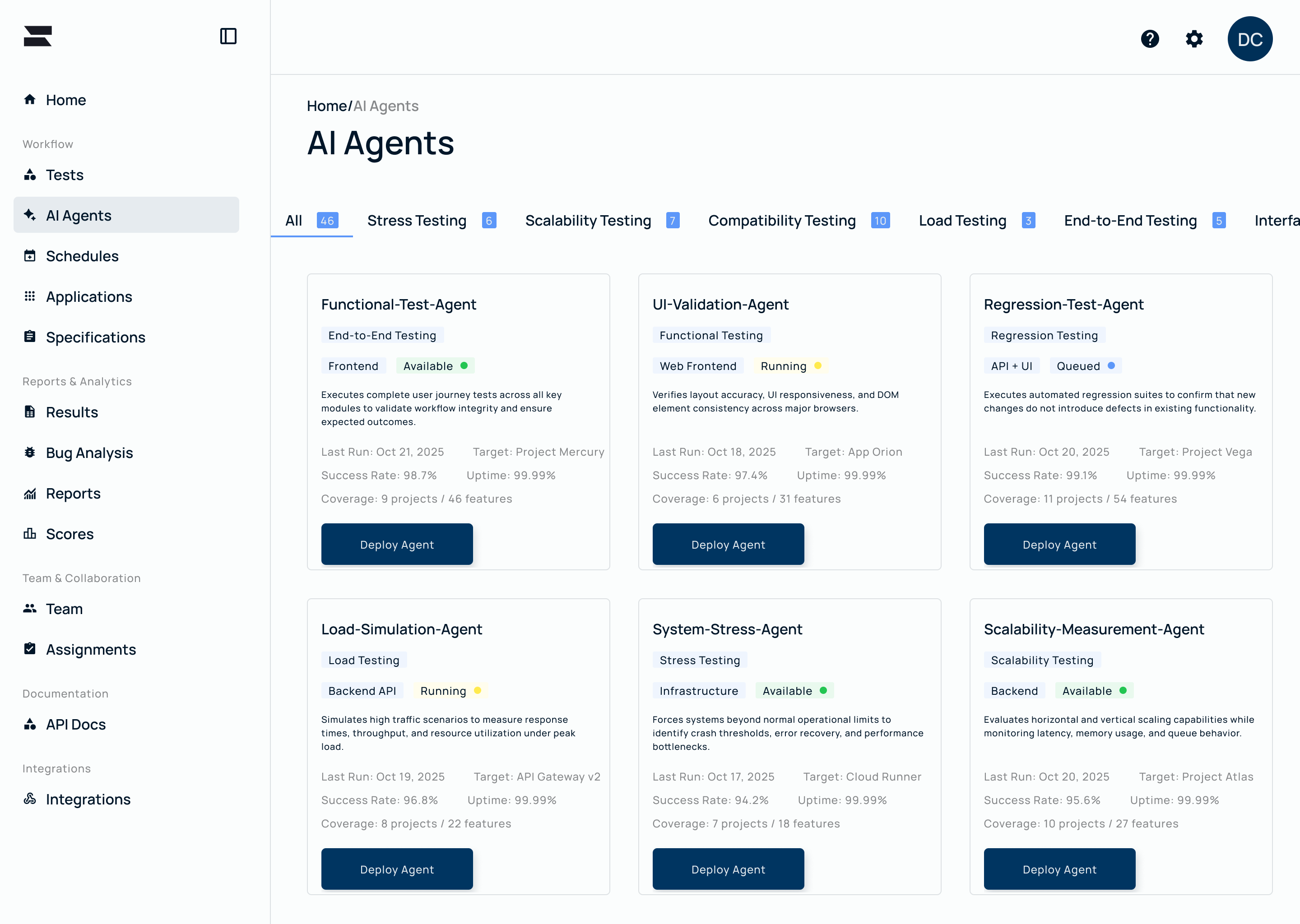The width and height of the screenshot is (1300, 924).
Task: Click the Specifications clipboard icon
Action: [30, 337]
